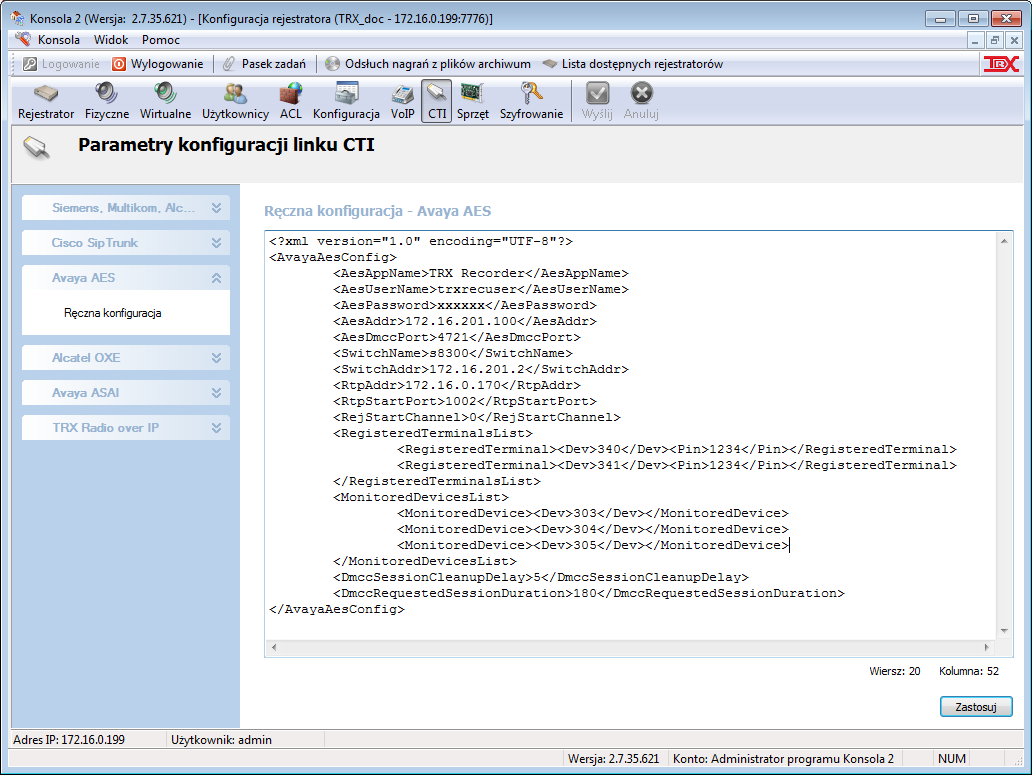
Task: Collapse the Avaya AES group
Action: 126,278
